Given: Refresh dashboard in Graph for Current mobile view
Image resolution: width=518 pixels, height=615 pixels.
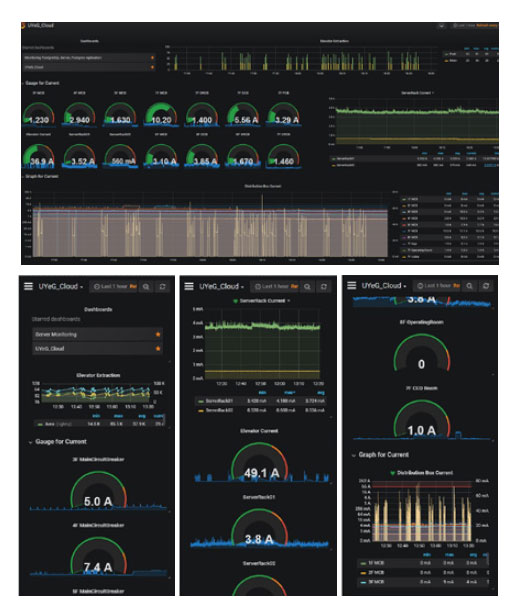Looking at the screenshot, I should pyautogui.click(x=486, y=286).
